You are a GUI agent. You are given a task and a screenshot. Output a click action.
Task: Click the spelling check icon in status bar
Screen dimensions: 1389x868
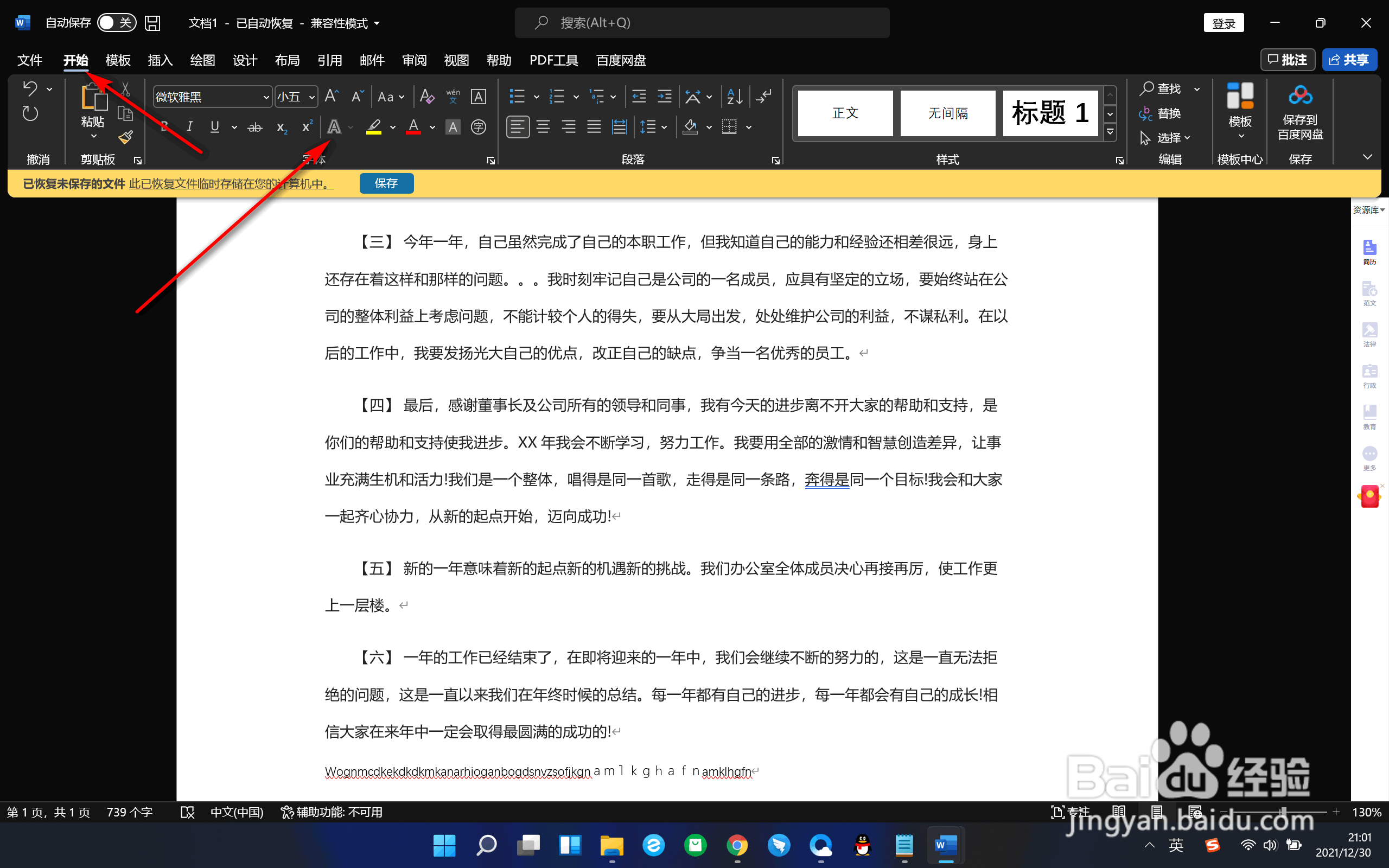coord(187,812)
